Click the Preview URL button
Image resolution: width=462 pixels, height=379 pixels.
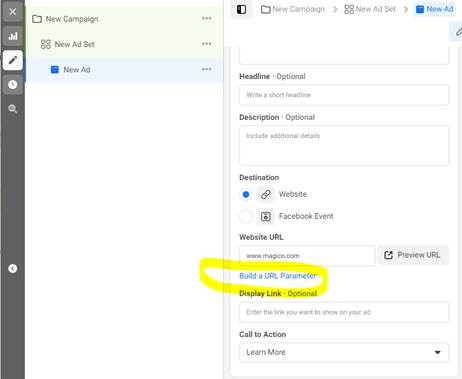click(x=413, y=255)
